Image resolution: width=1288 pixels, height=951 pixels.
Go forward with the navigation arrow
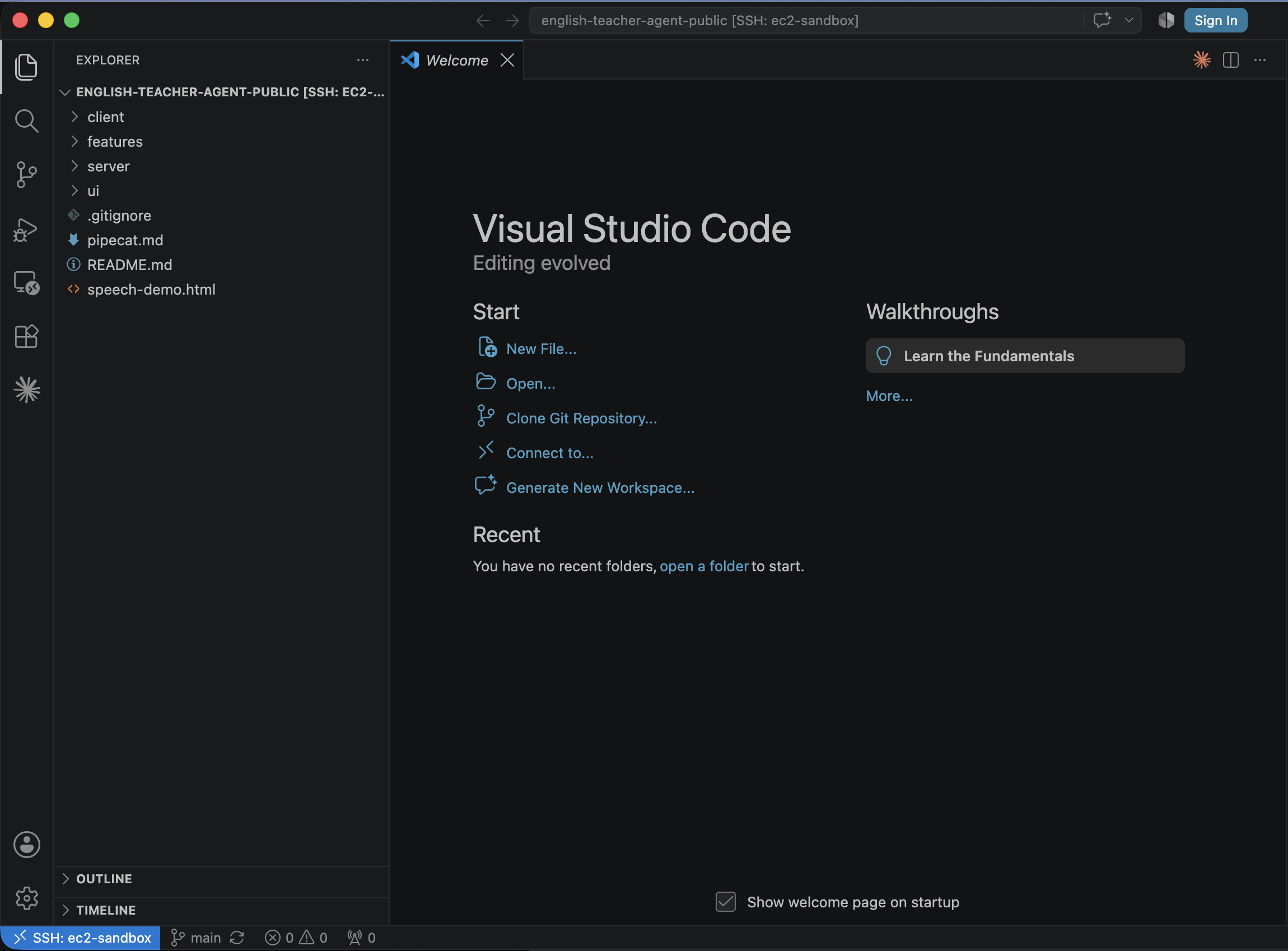pyautogui.click(x=512, y=21)
